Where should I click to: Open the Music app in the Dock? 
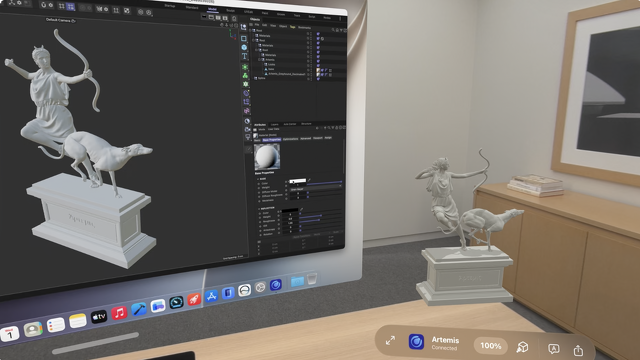[119, 313]
